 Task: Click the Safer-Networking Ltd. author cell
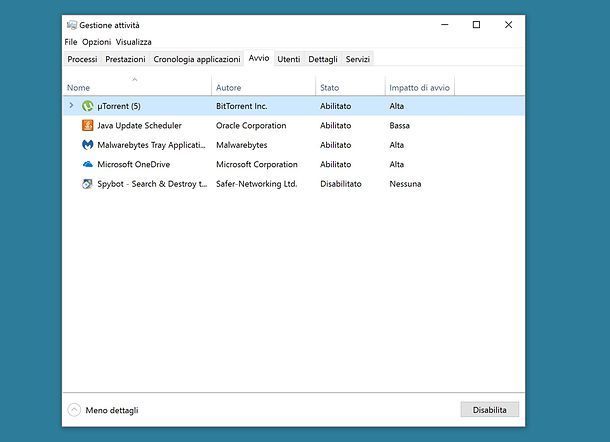(256, 184)
